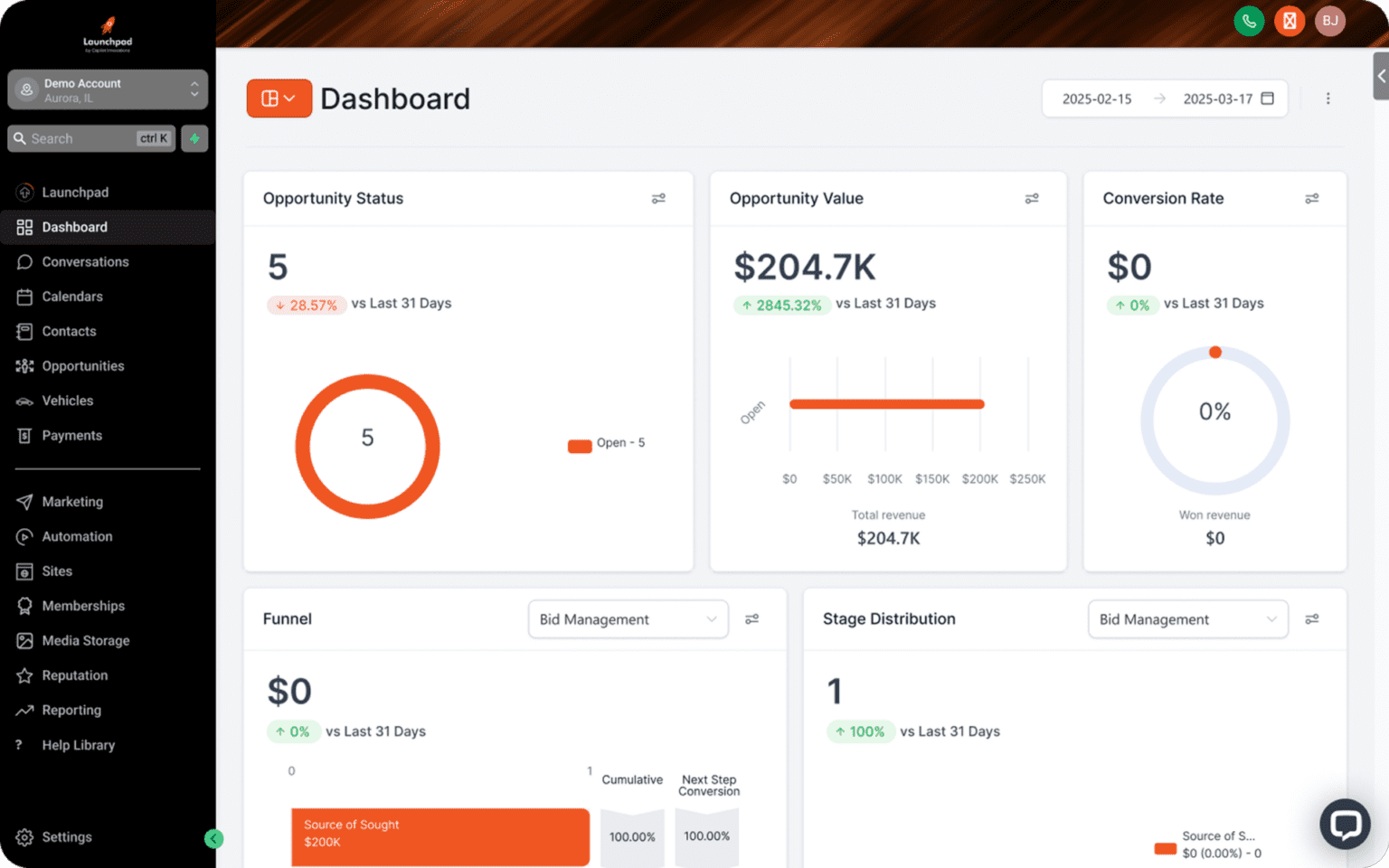
Task: Open Conversations from the sidebar
Action: click(85, 262)
